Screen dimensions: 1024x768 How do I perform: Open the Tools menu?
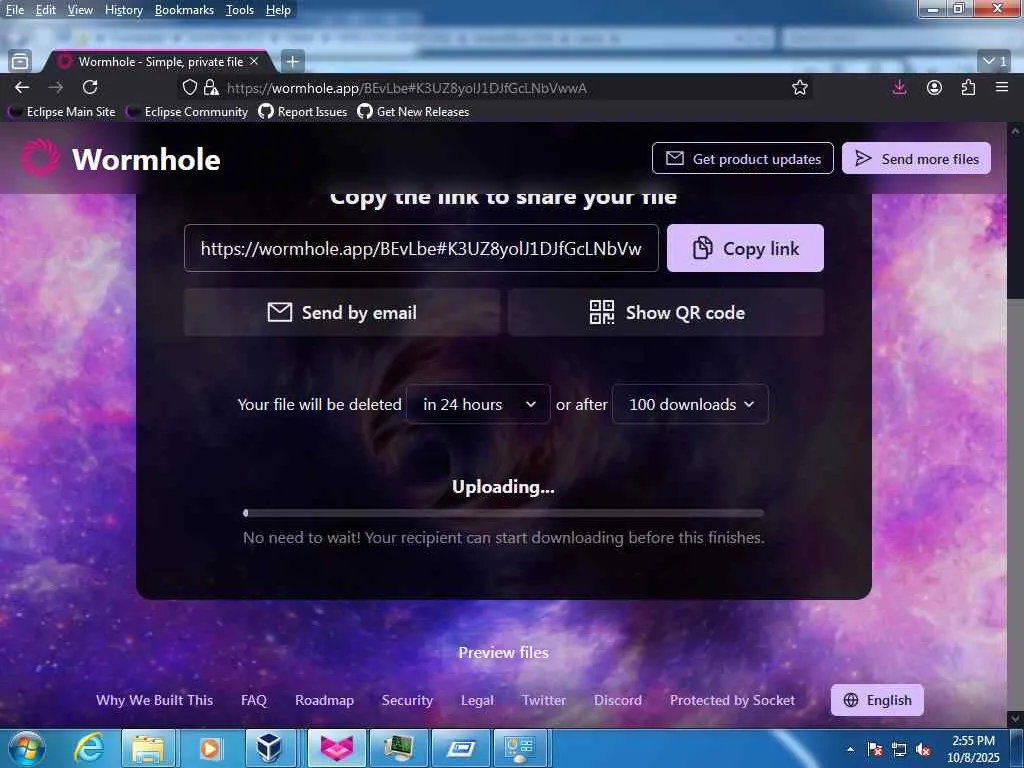pos(240,10)
